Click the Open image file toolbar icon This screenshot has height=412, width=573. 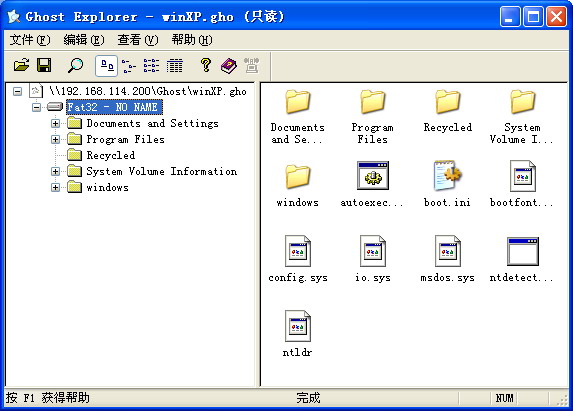[x=22, y=66]
